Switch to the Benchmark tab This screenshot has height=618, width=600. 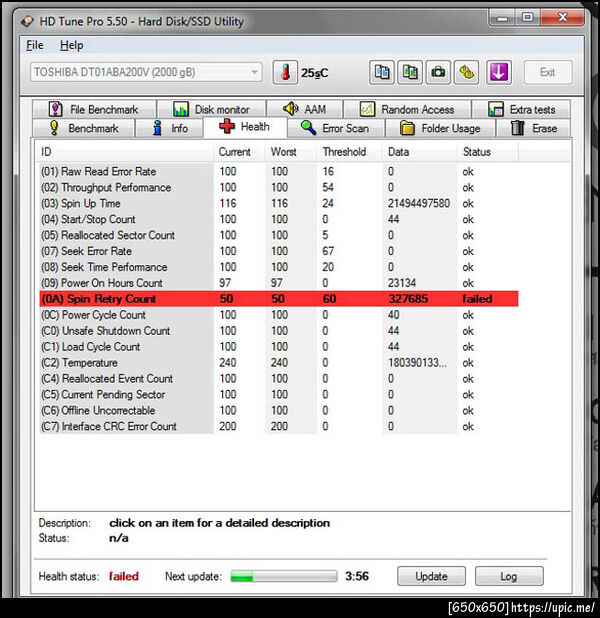tap(84, 128)
